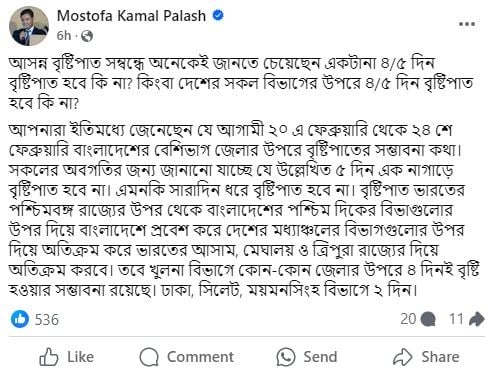This screenshot has width=488, height=374.
Task: Click the dark comment bubble icon
Action: click(428, 319)
